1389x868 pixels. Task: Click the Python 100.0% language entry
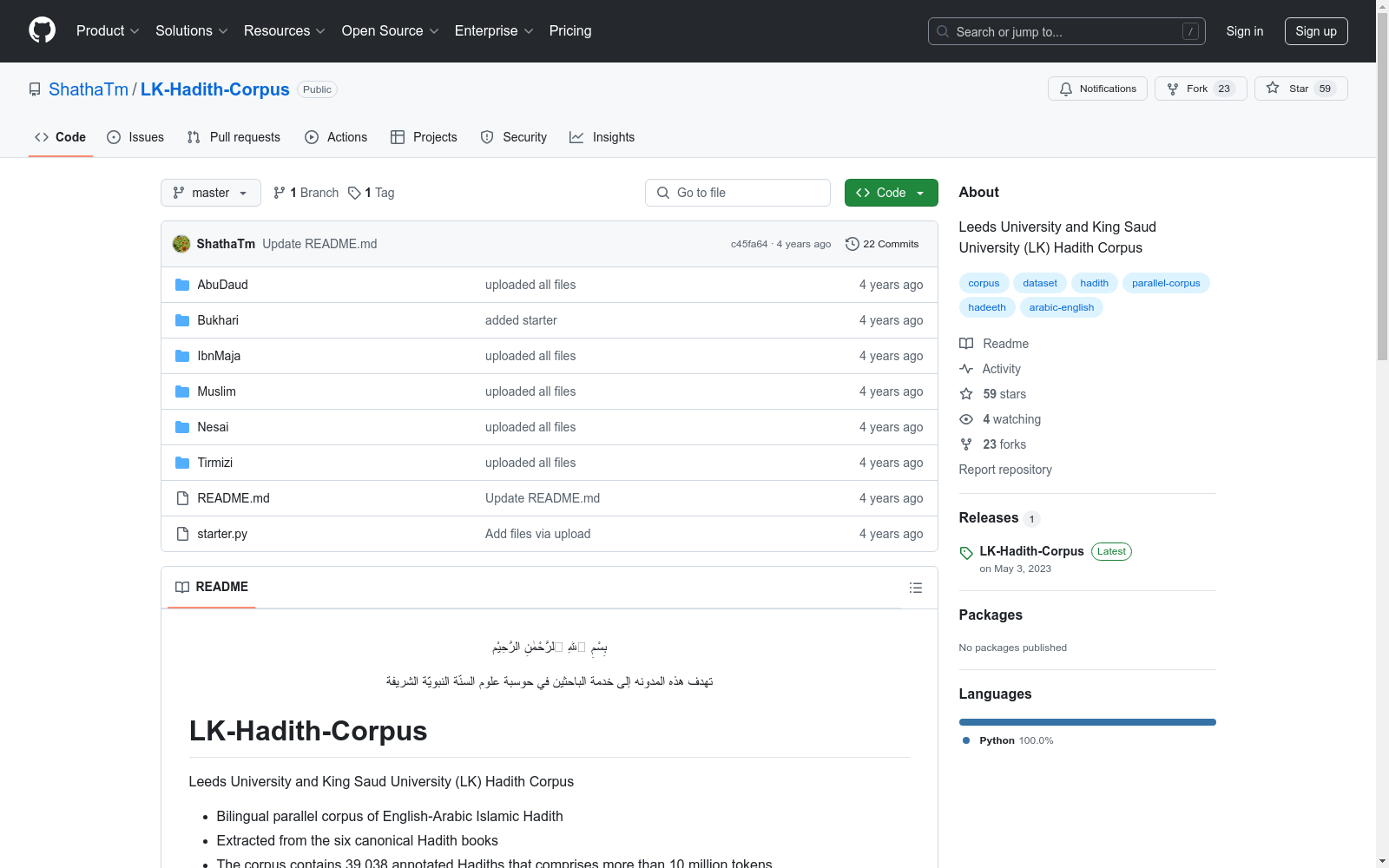point(1008,740)
